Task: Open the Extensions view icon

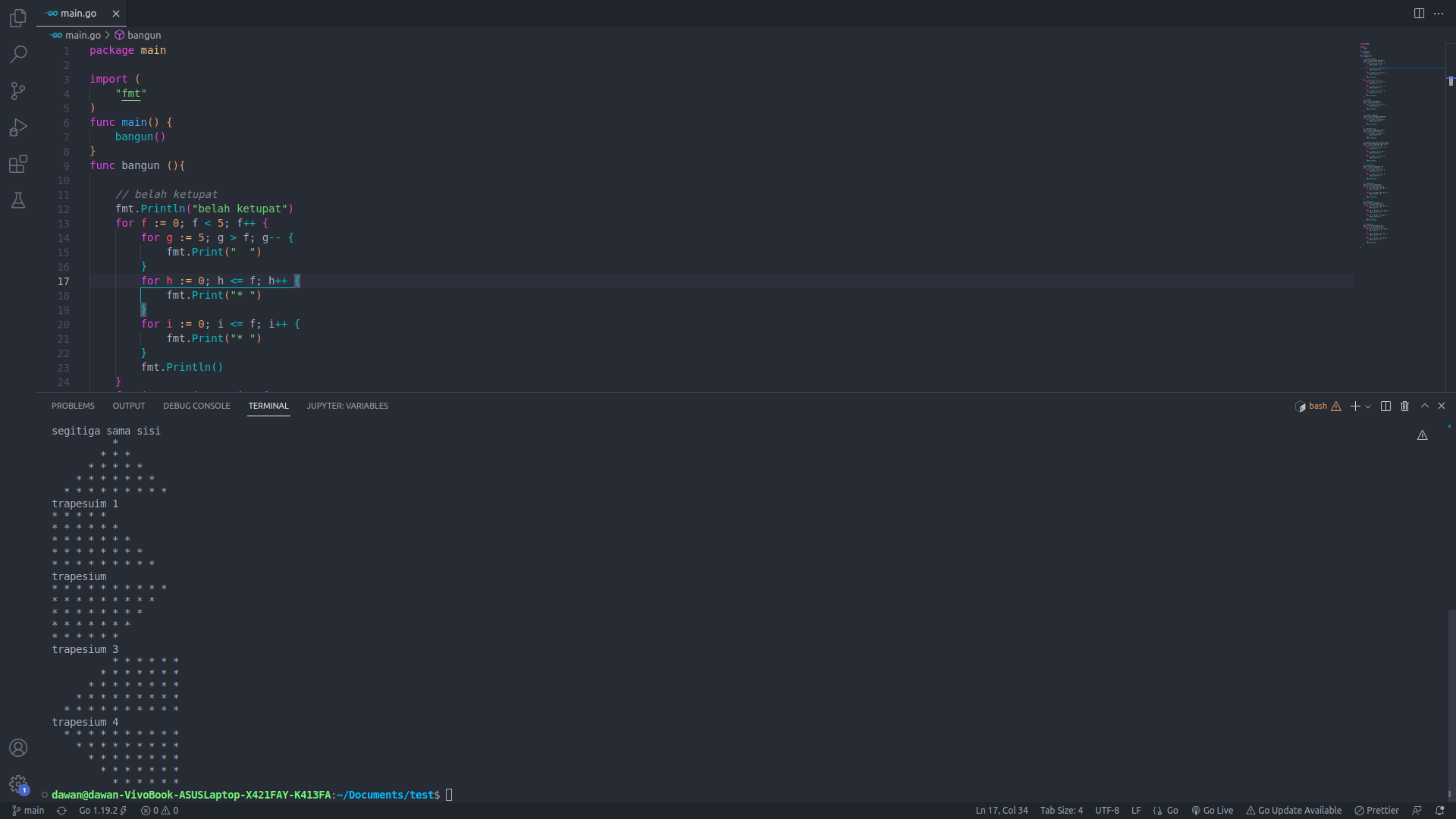Action: click(x=18, y=164)
